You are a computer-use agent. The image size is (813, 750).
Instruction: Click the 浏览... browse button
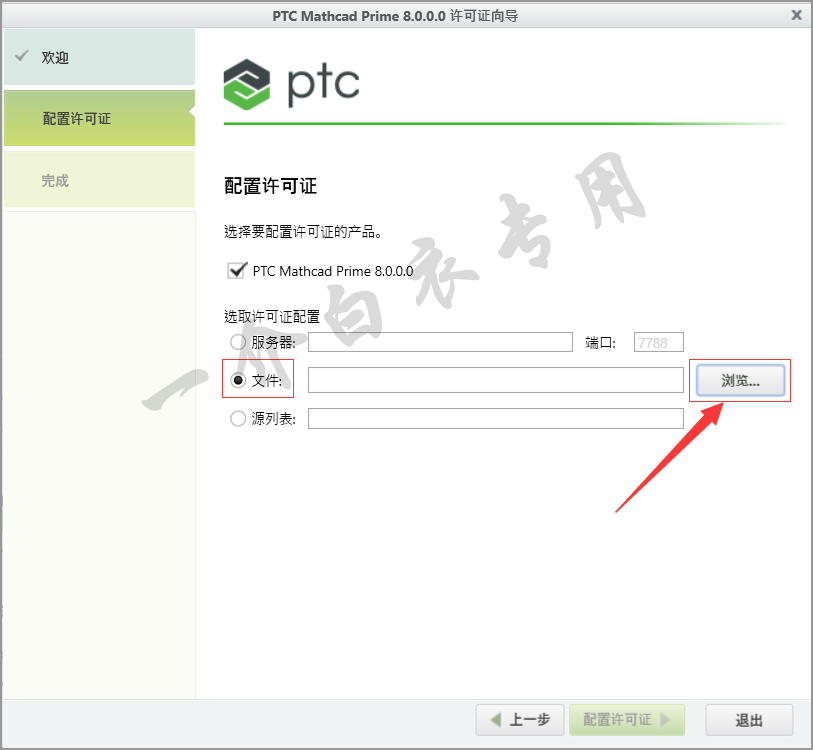click(x=740, y=381)
